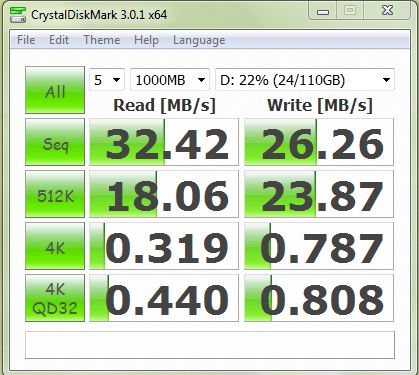Click the Write [MB/s] column header
This screenshot has width=419, height=375.
coord(320,105)
